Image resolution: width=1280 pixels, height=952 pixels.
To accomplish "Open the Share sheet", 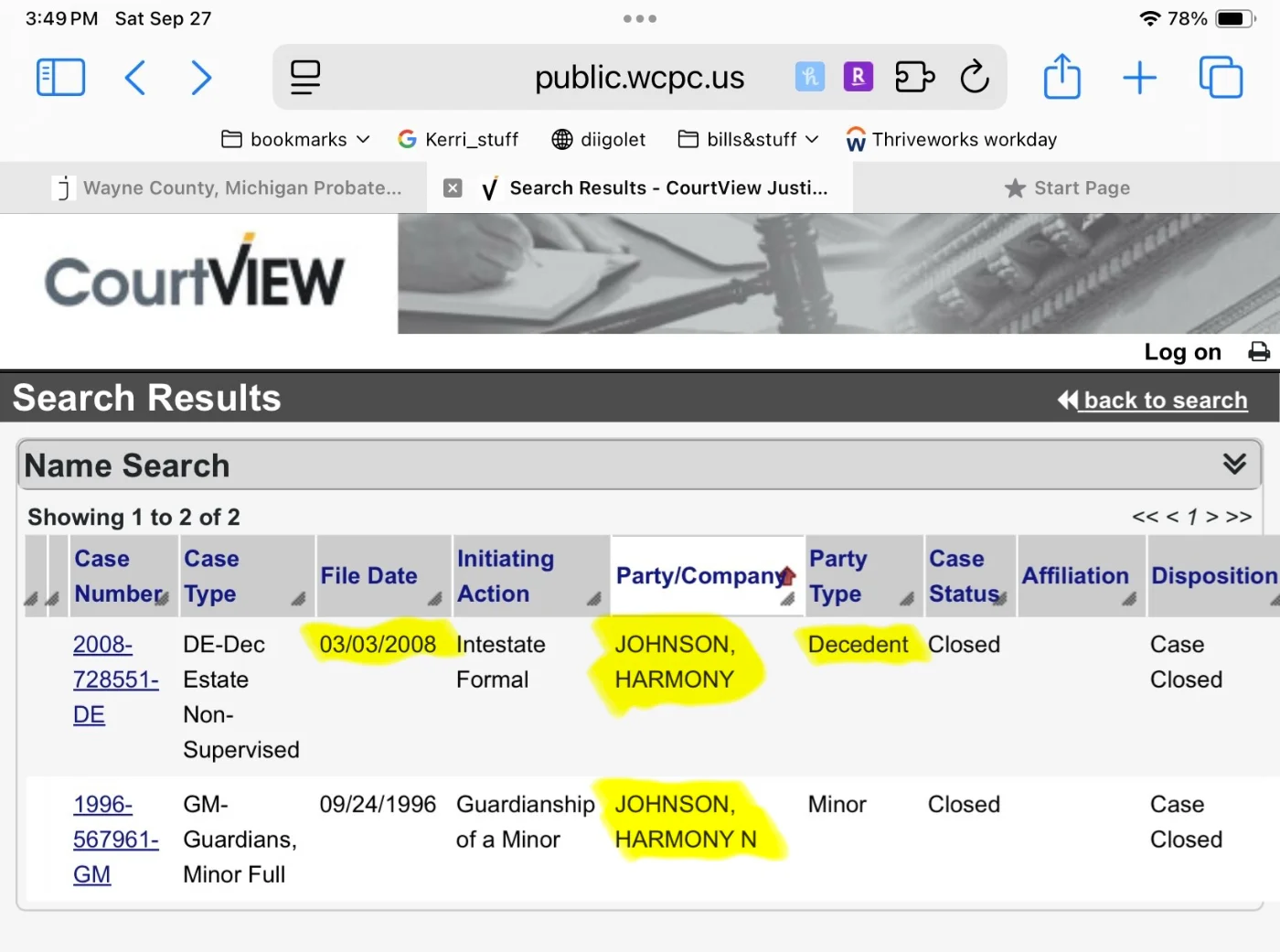I will 1061,78.
